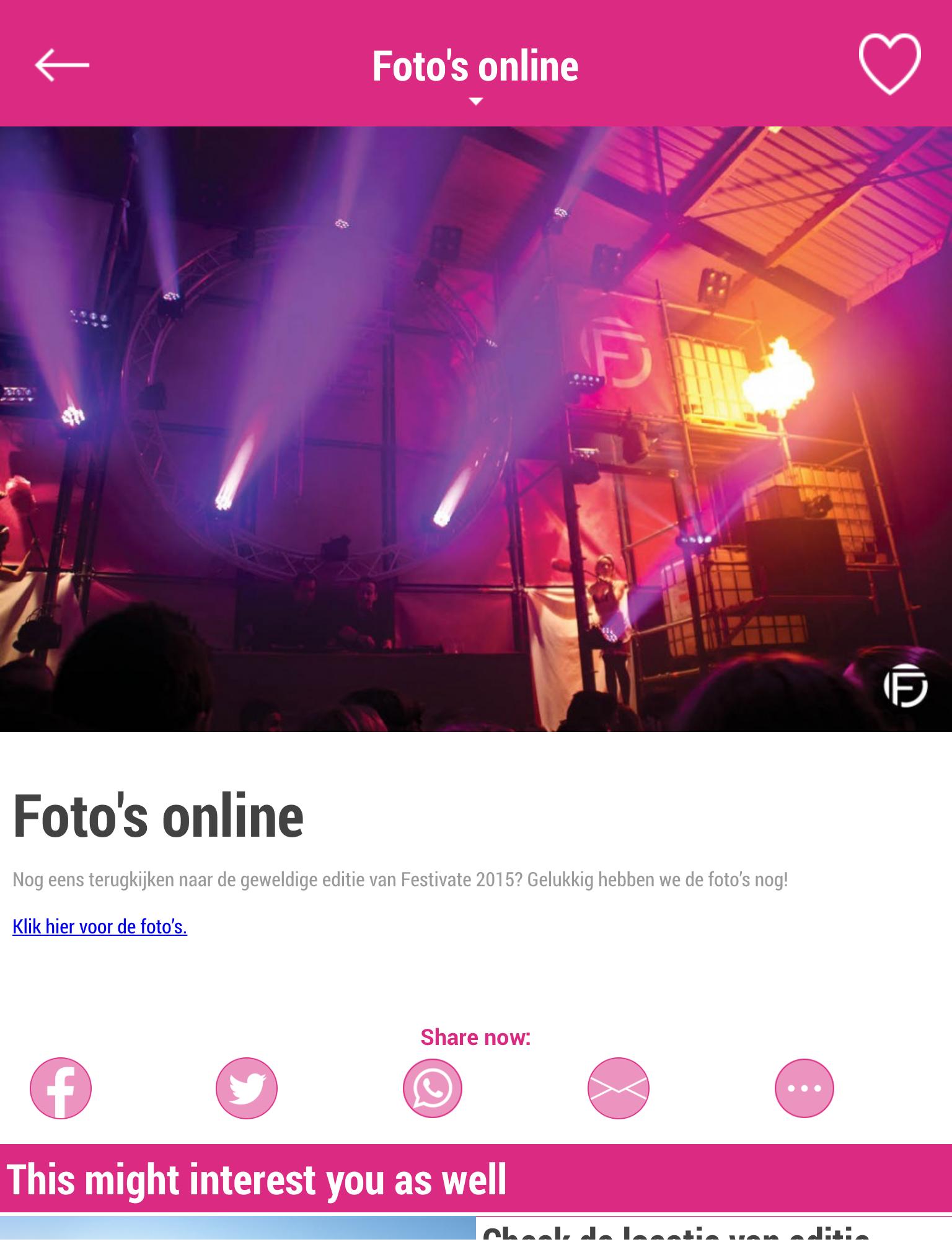Click the 'Share now:' label
952x1247 pixels.
pyautogui.click(x=475, y=1038)
